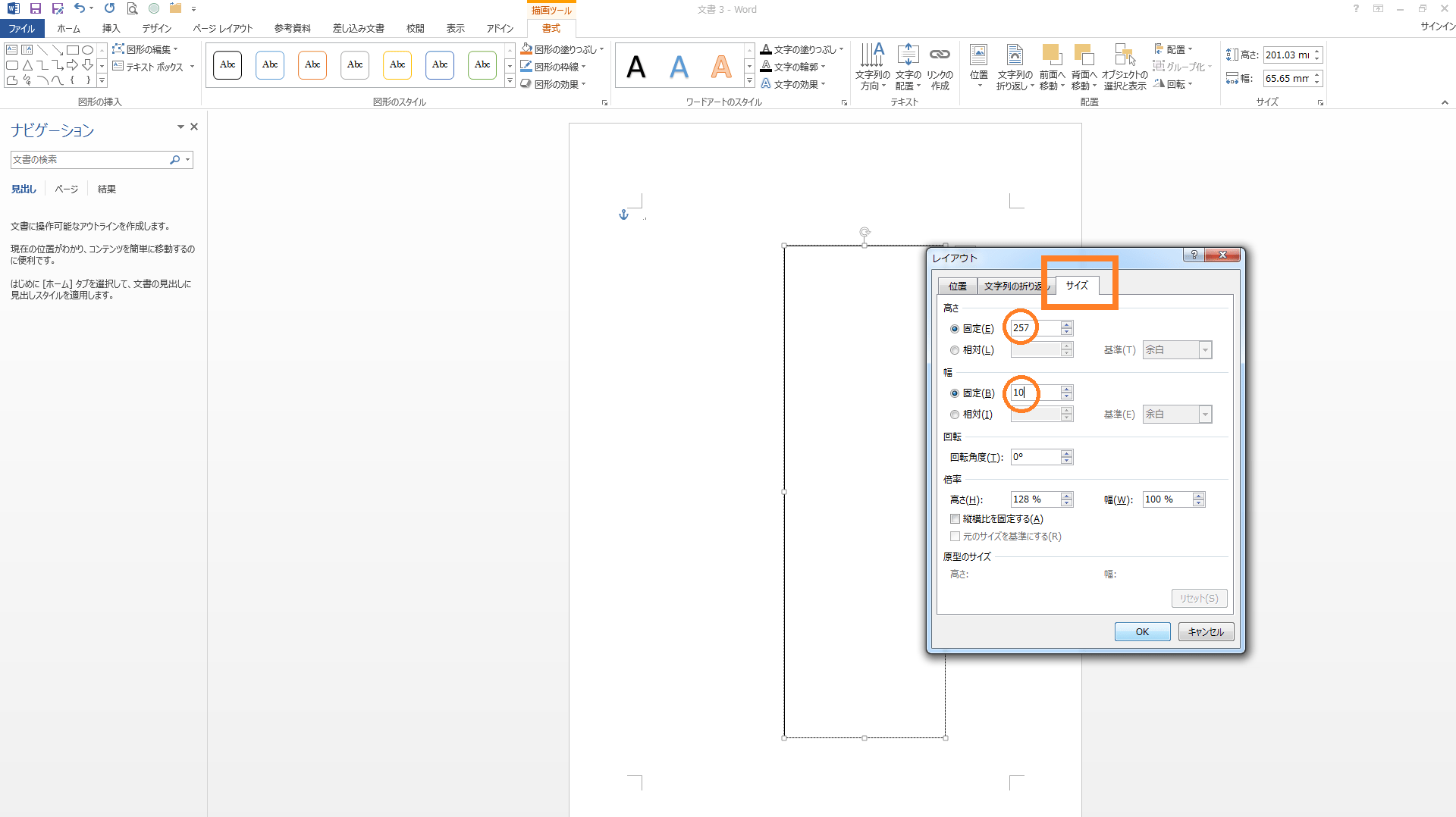Expand WordArt styles gallery more button

coord(749,82)
